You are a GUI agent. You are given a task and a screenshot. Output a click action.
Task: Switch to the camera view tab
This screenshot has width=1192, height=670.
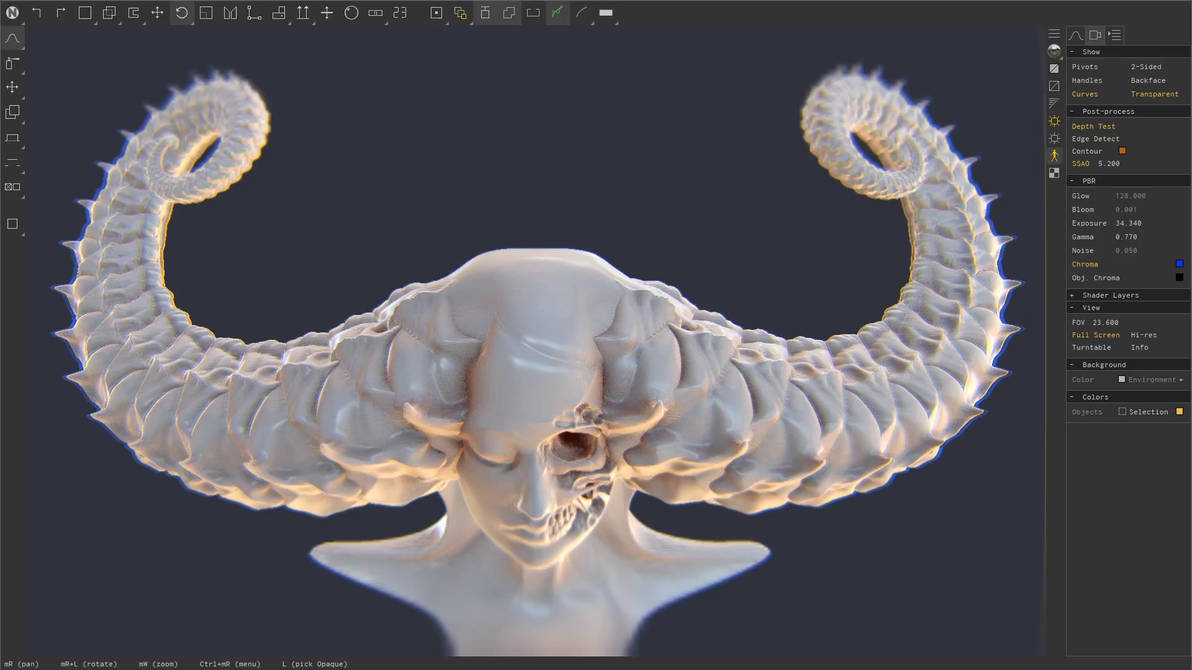point(1095,35)
